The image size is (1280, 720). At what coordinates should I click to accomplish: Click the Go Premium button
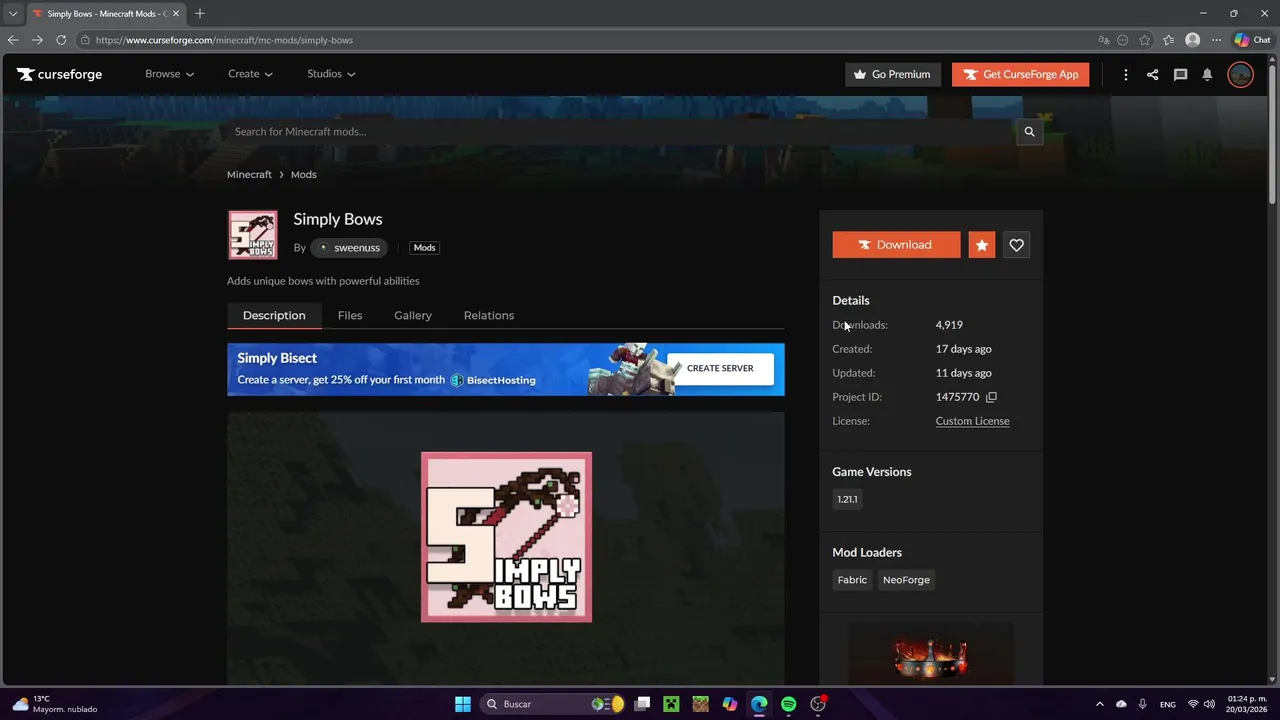892,74
